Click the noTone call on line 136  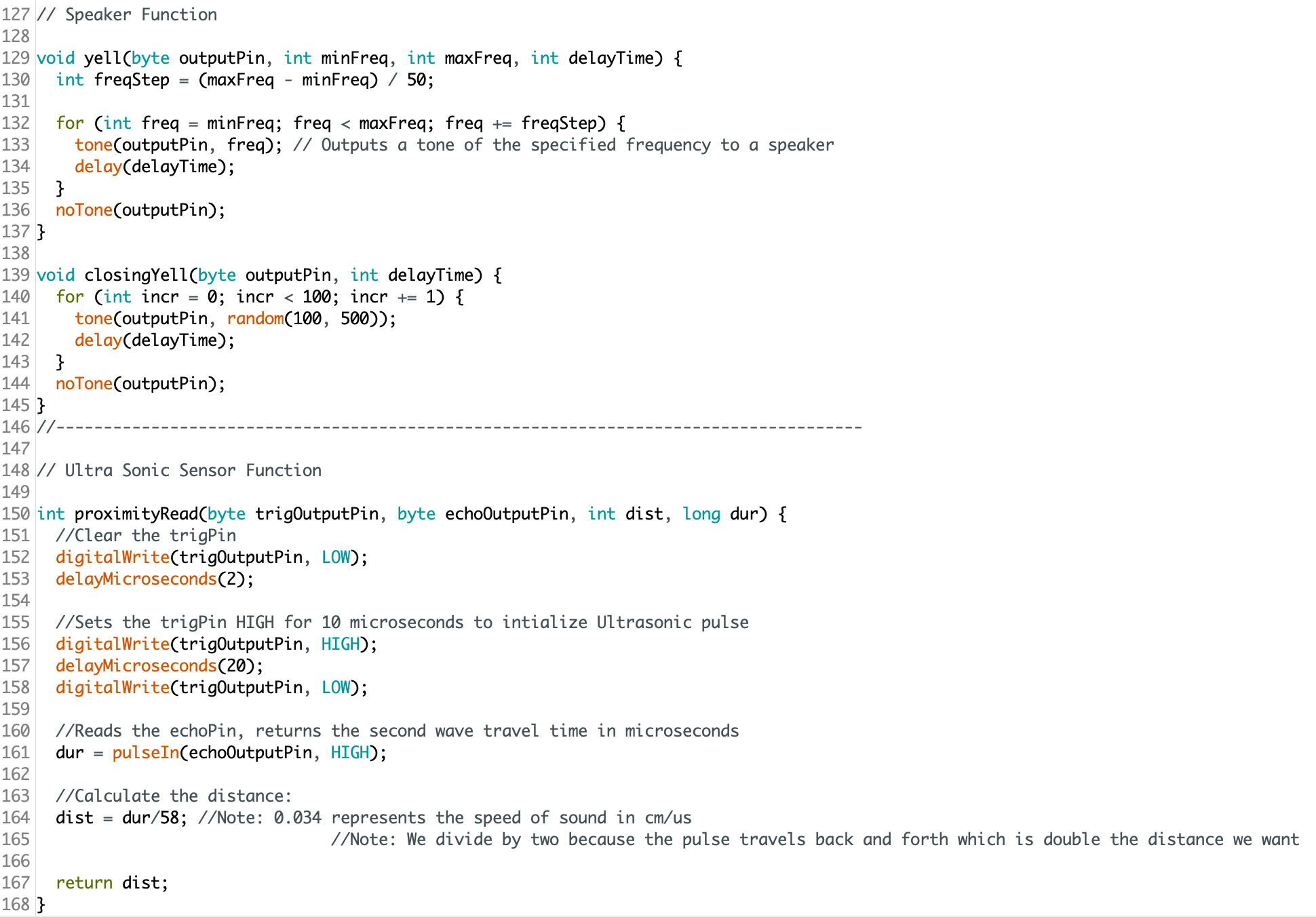tap(84, 210)
